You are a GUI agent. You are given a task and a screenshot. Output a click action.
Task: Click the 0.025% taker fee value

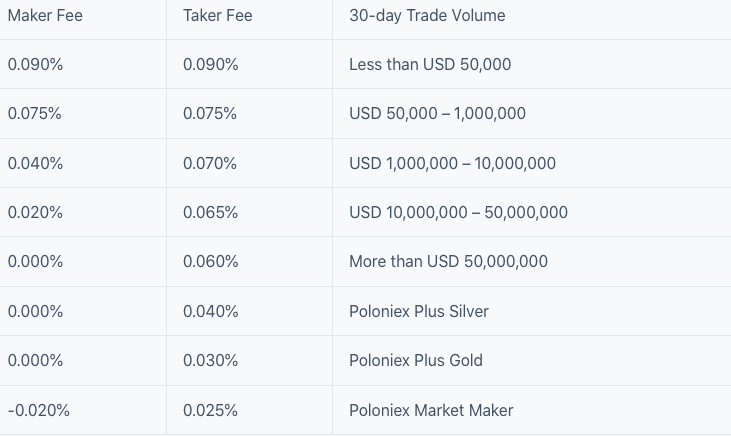[x=210, y=410]
